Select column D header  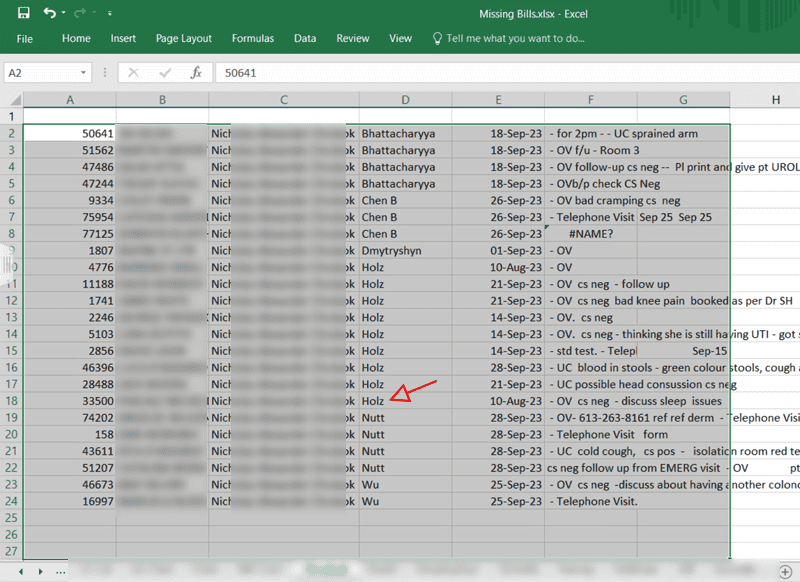point(405,100)
